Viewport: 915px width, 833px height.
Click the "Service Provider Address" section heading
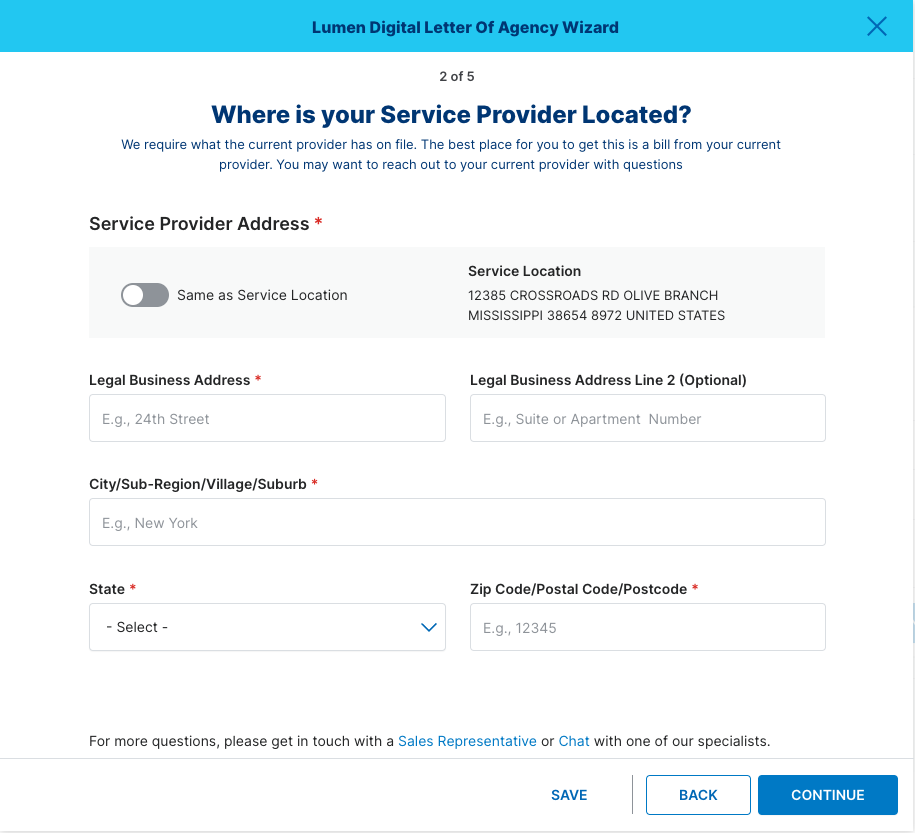click(x=199, y=224)
